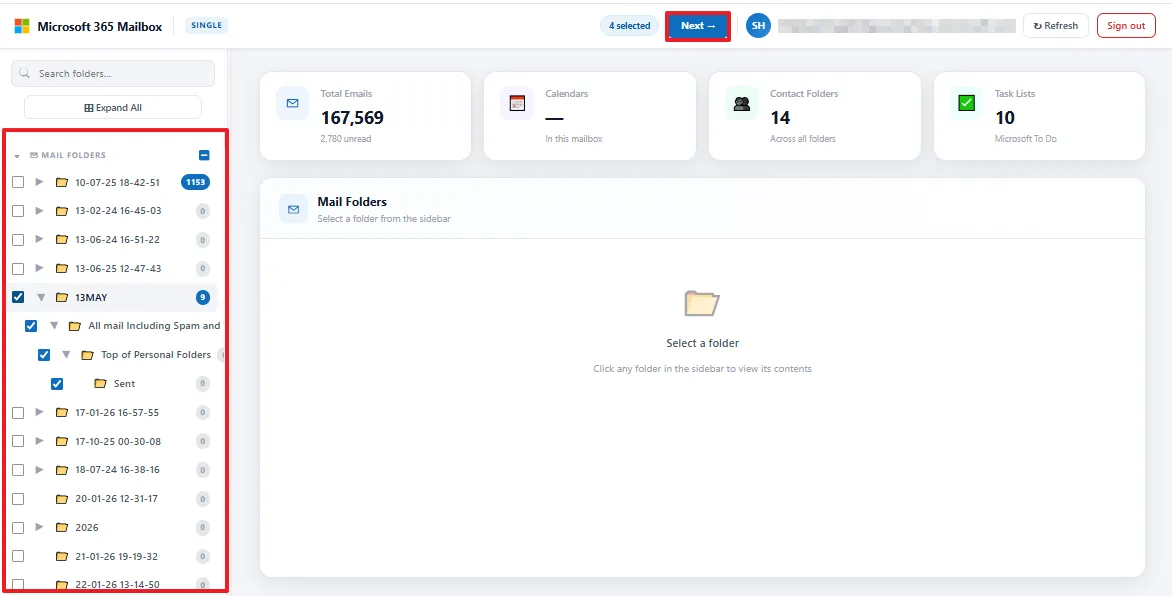1172x596 pixels.
Task: Click the Contact Folders people icon
Action: [x=741, y=103]
